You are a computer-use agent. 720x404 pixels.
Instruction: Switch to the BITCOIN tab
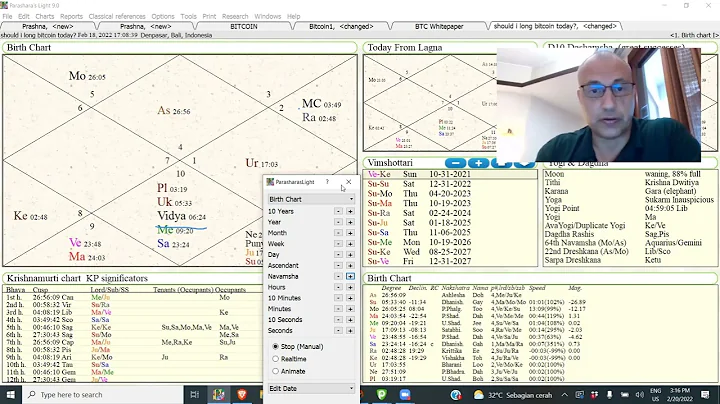244,27
